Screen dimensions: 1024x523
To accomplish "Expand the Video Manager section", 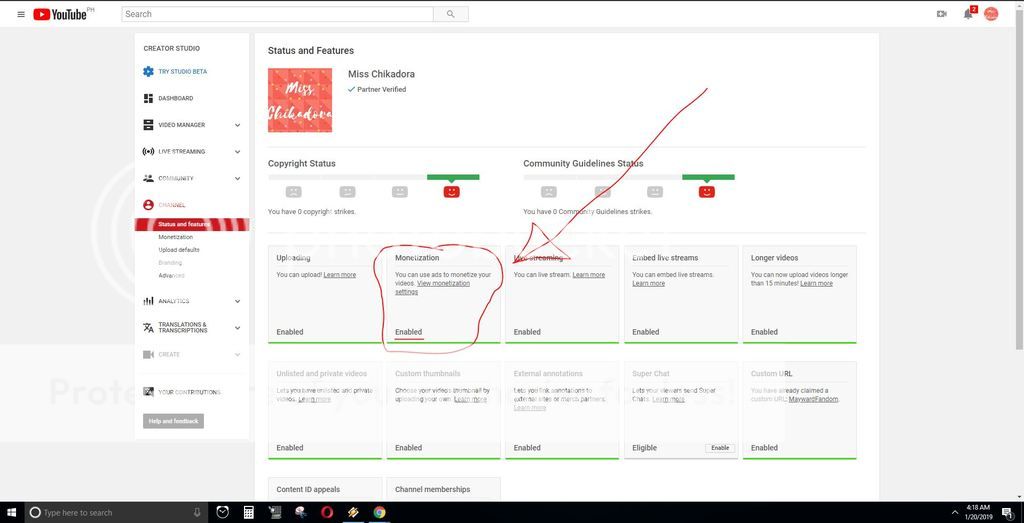I will pos(237,125).
